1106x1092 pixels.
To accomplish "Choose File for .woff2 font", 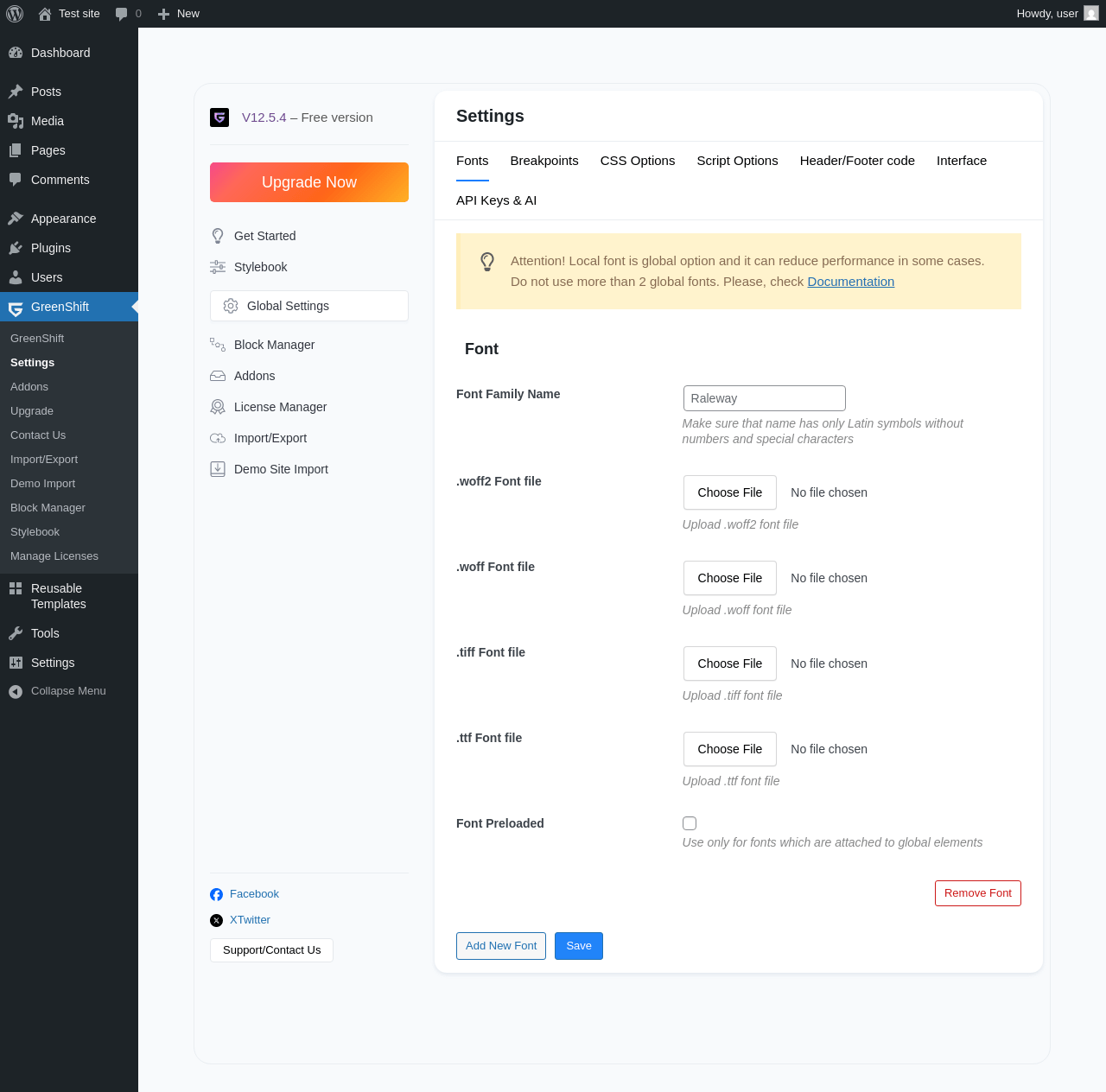I will [730, 492].
